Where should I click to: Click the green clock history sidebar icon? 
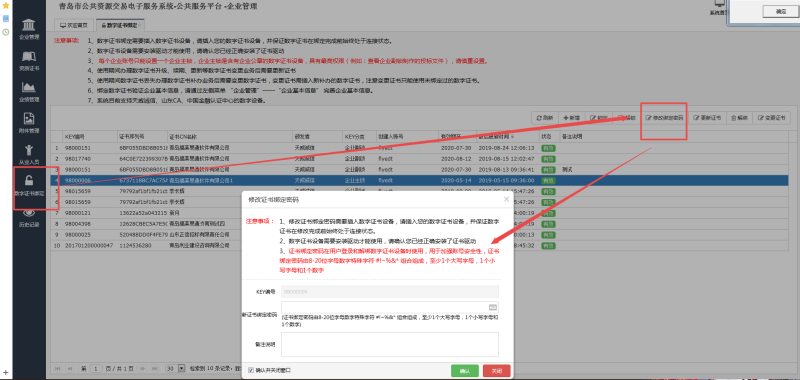click(6, 32)
